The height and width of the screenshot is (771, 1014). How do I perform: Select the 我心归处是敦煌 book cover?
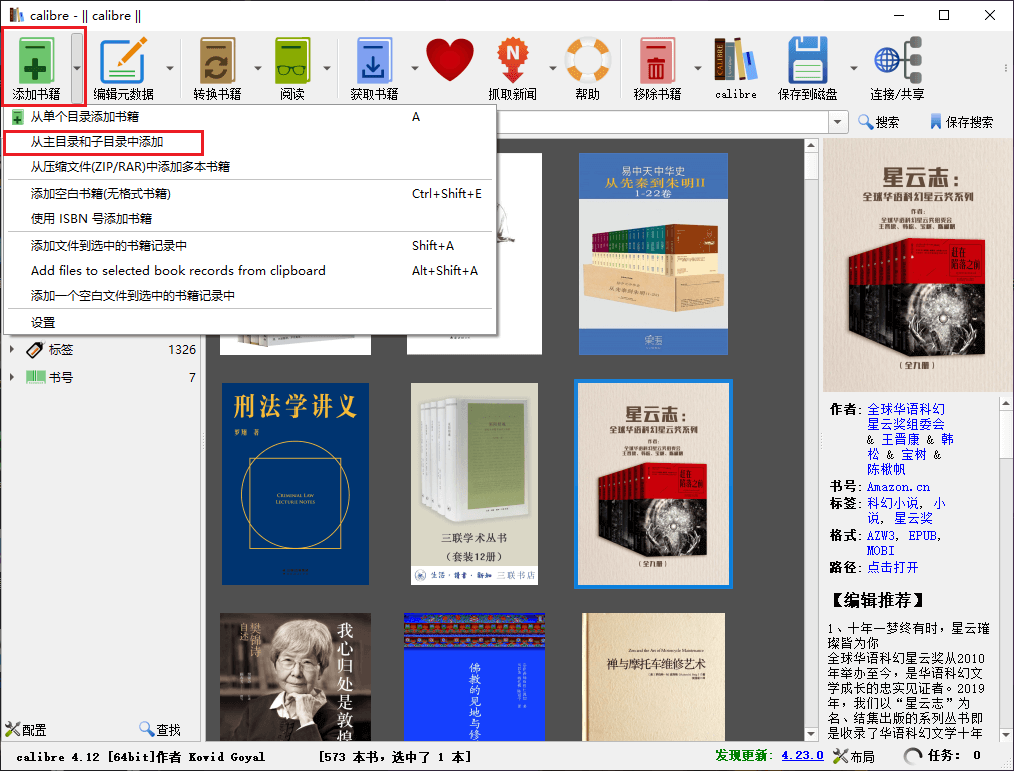click(296, 677)
